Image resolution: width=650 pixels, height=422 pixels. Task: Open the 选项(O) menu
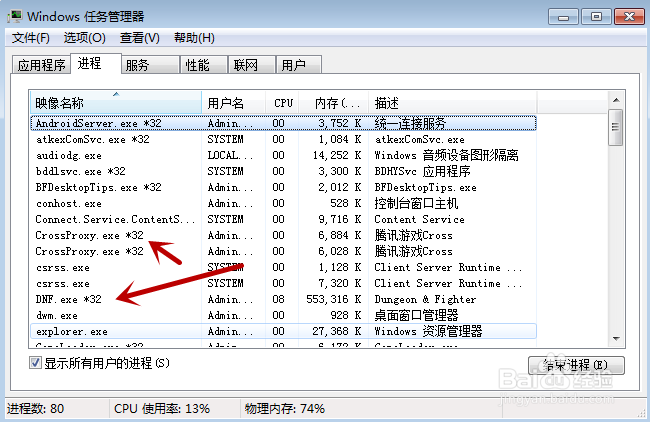pyautogui.click(x=85, y=38)
